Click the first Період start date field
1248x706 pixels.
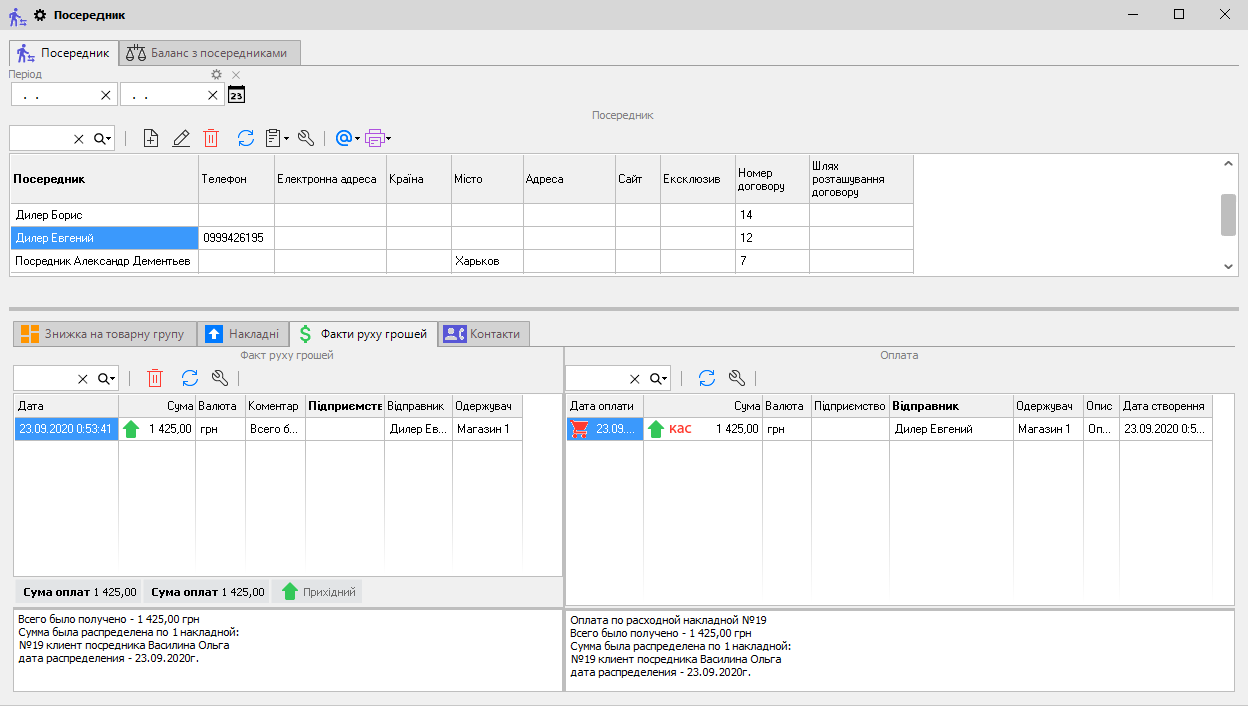pyautogui.click(x=55, y=95)
